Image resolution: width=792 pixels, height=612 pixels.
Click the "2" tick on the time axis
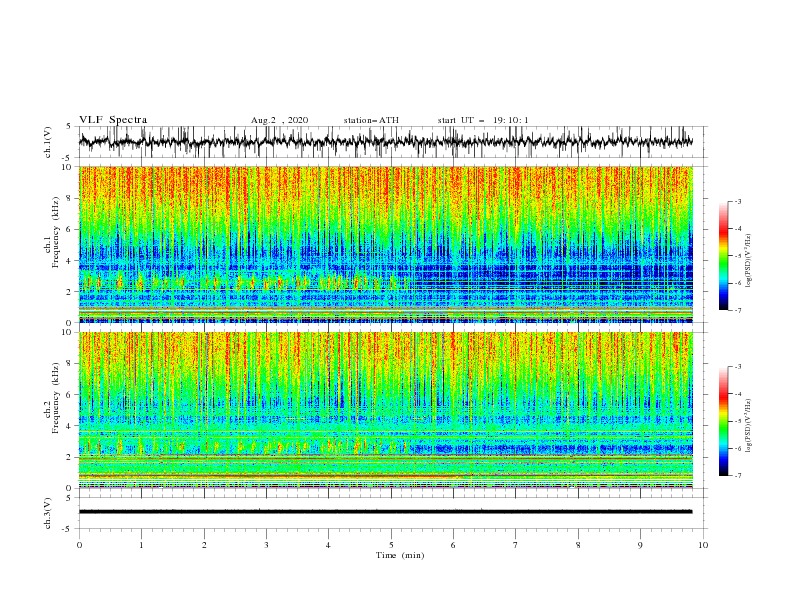(x=204, y=545)
